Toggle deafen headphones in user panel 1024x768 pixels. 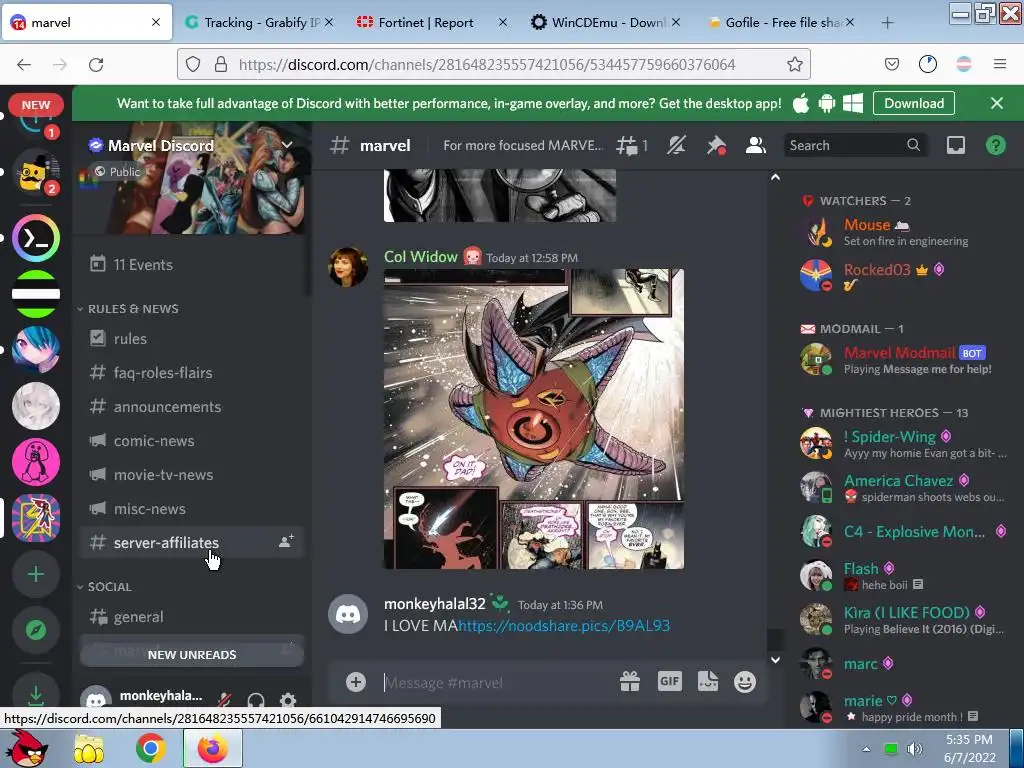pyautogui.click(x=256, y=700)
